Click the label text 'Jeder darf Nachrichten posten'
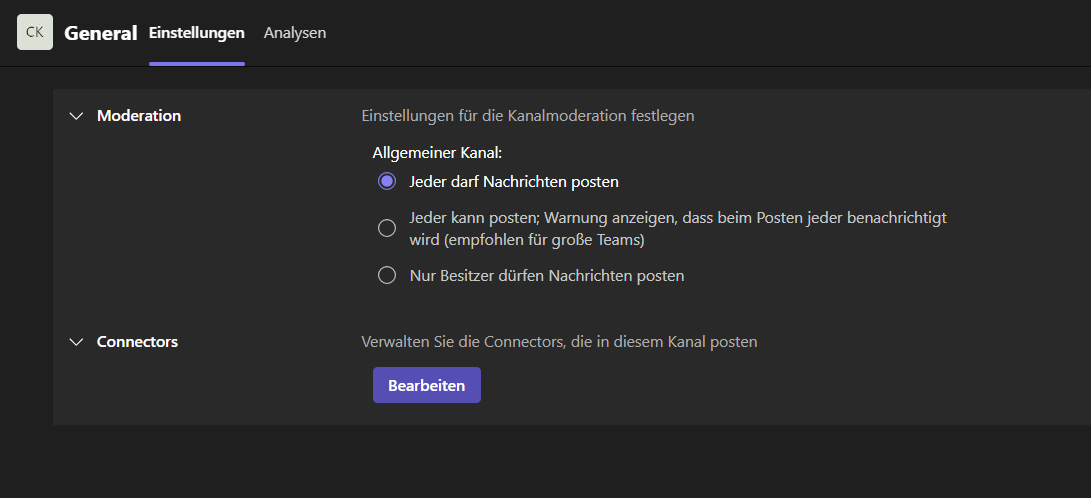Image resolution: width=1091 pixels, height=498 pixels. tap(514, 182)
